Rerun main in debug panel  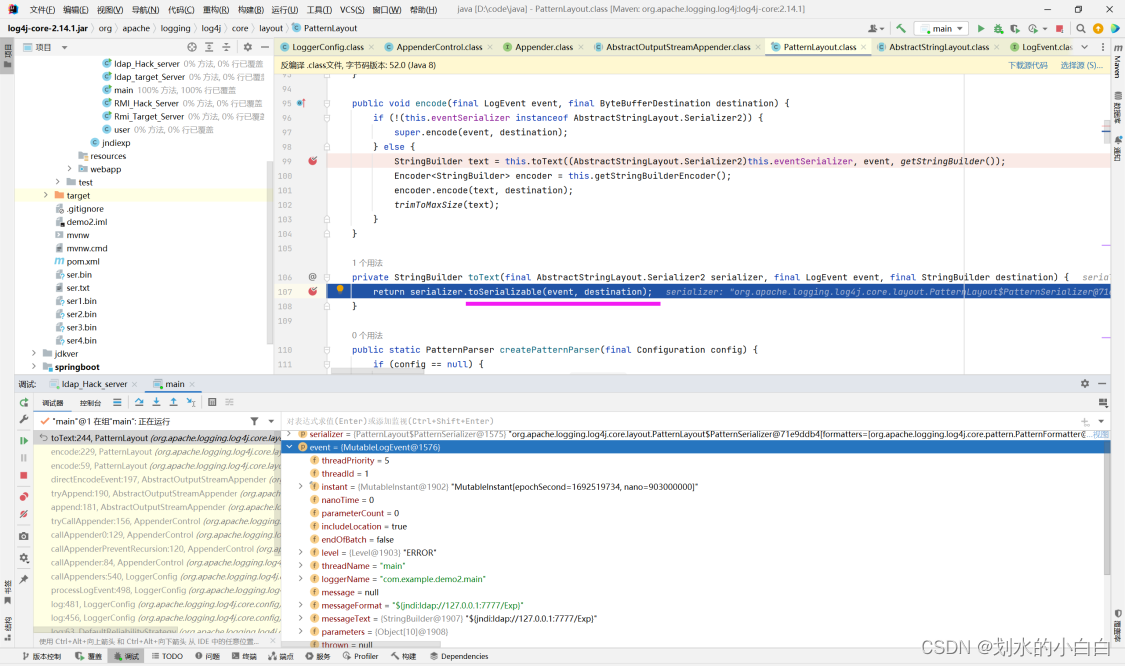click(24, 403)
